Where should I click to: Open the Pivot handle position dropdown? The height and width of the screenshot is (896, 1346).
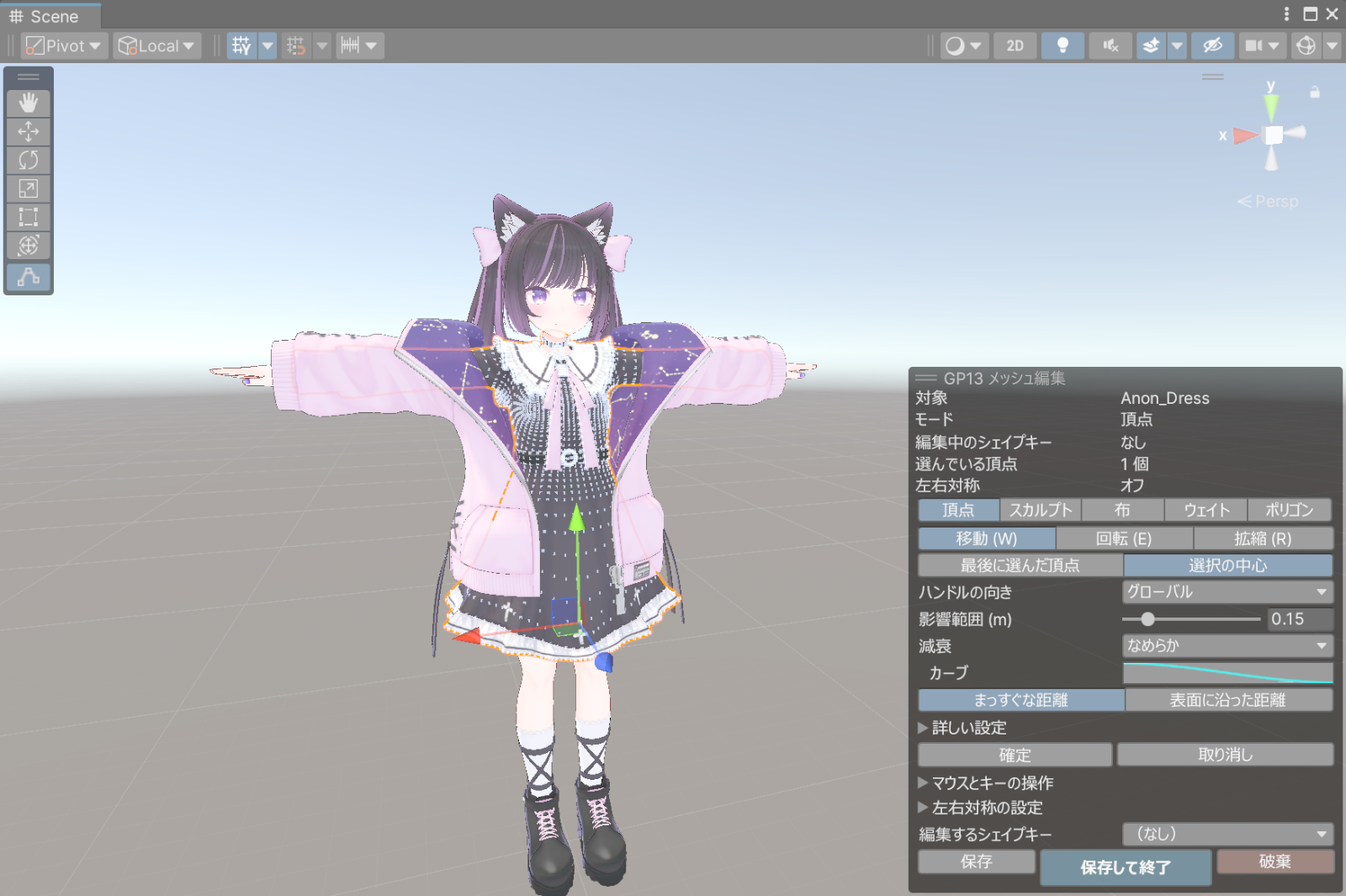click(64, 45)
